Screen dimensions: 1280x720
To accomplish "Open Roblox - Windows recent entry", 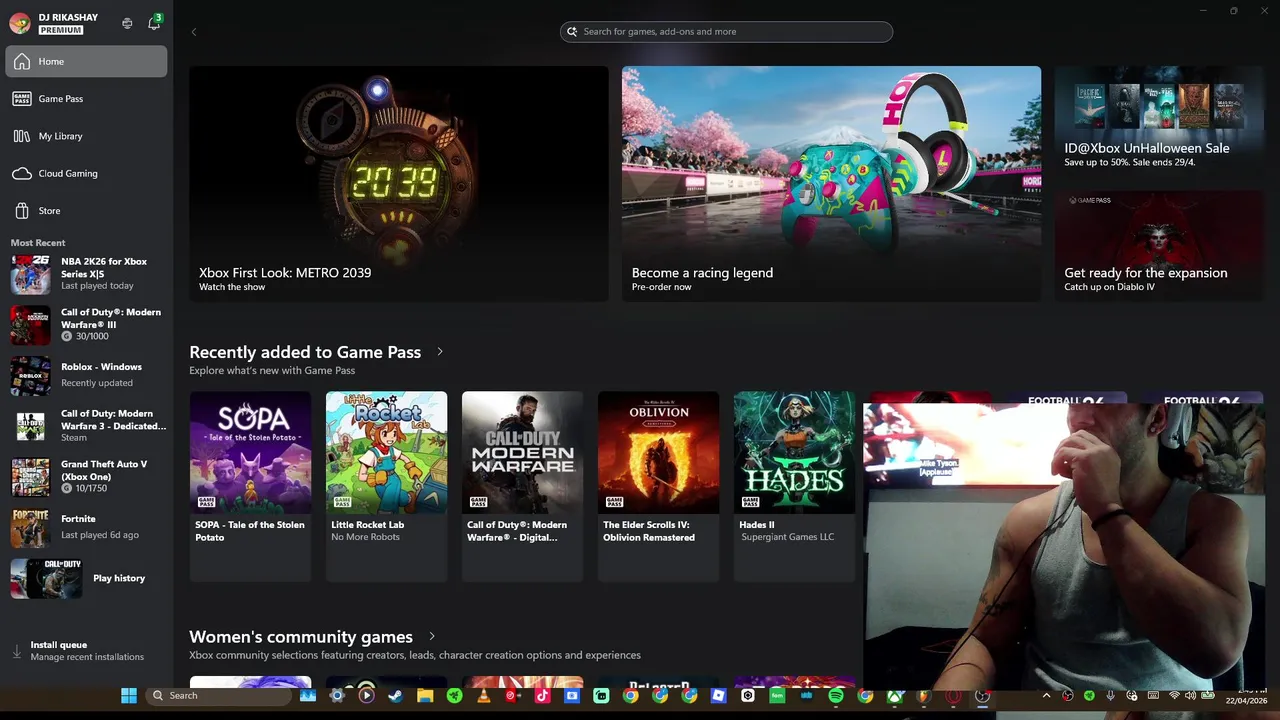I will coord(86,375).
